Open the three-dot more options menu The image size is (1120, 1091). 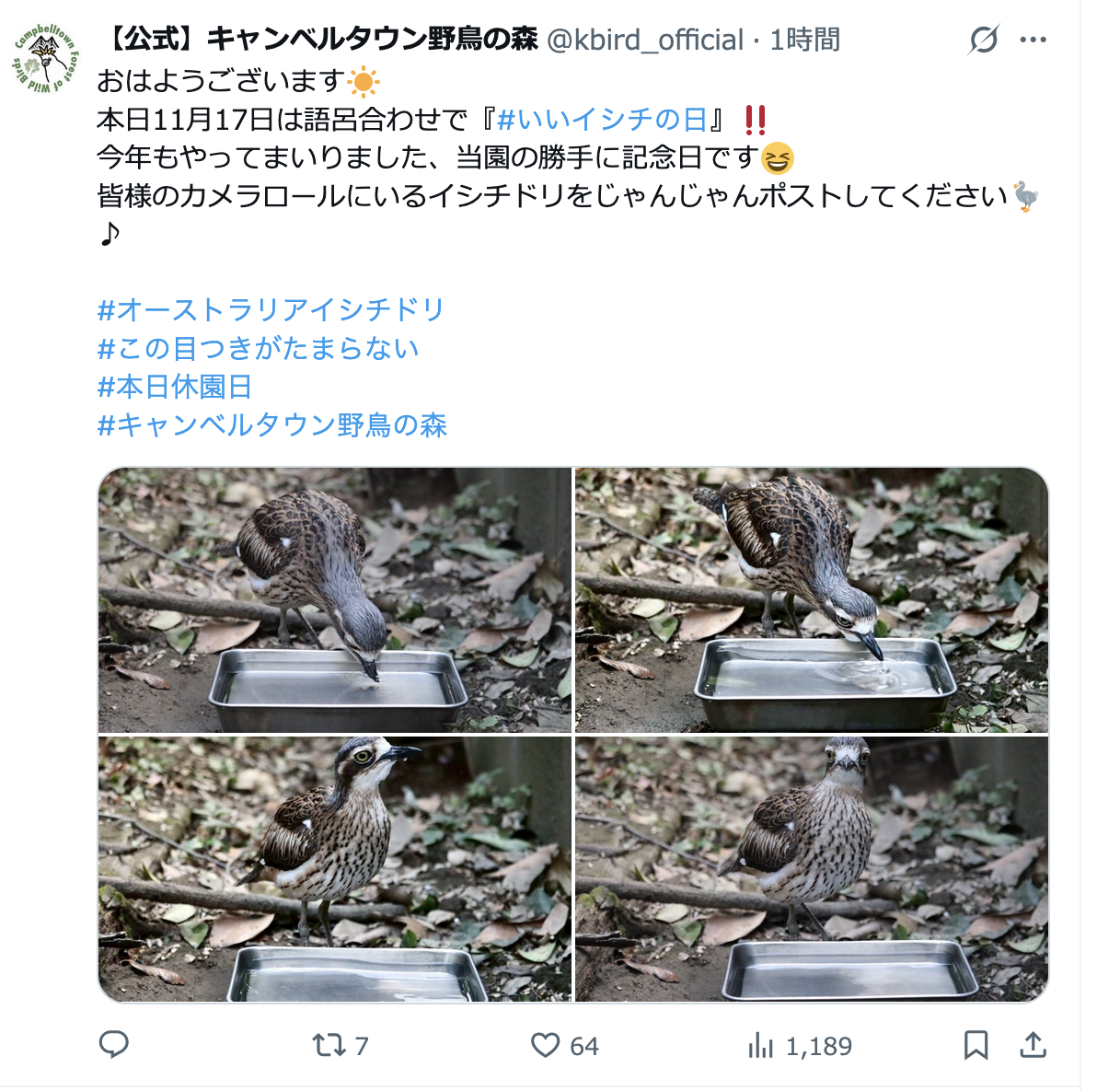click(x=1033, y=40)
